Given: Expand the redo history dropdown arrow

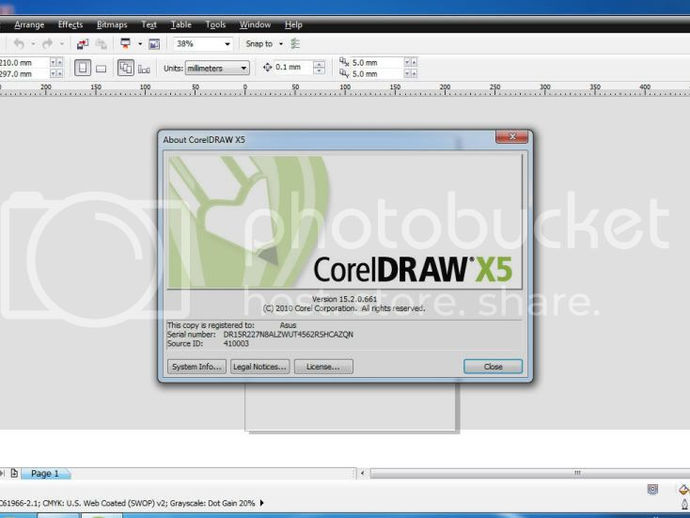Looking at the screenshot, I should pyautogui.click(x=62, y=44).
